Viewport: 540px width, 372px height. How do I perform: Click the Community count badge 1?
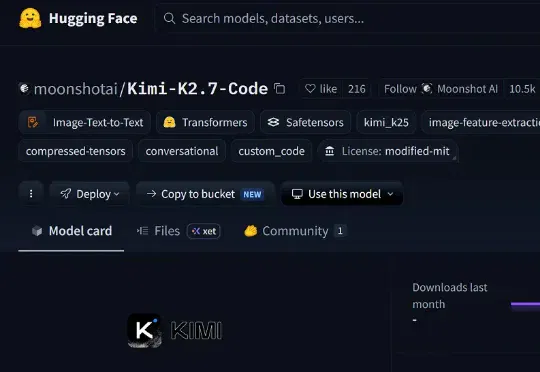click(340, 231)
